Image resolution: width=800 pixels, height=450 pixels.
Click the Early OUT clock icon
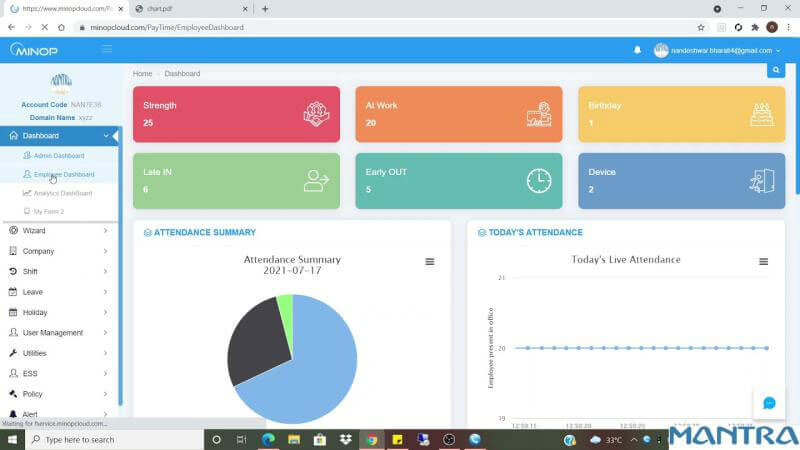539,181
